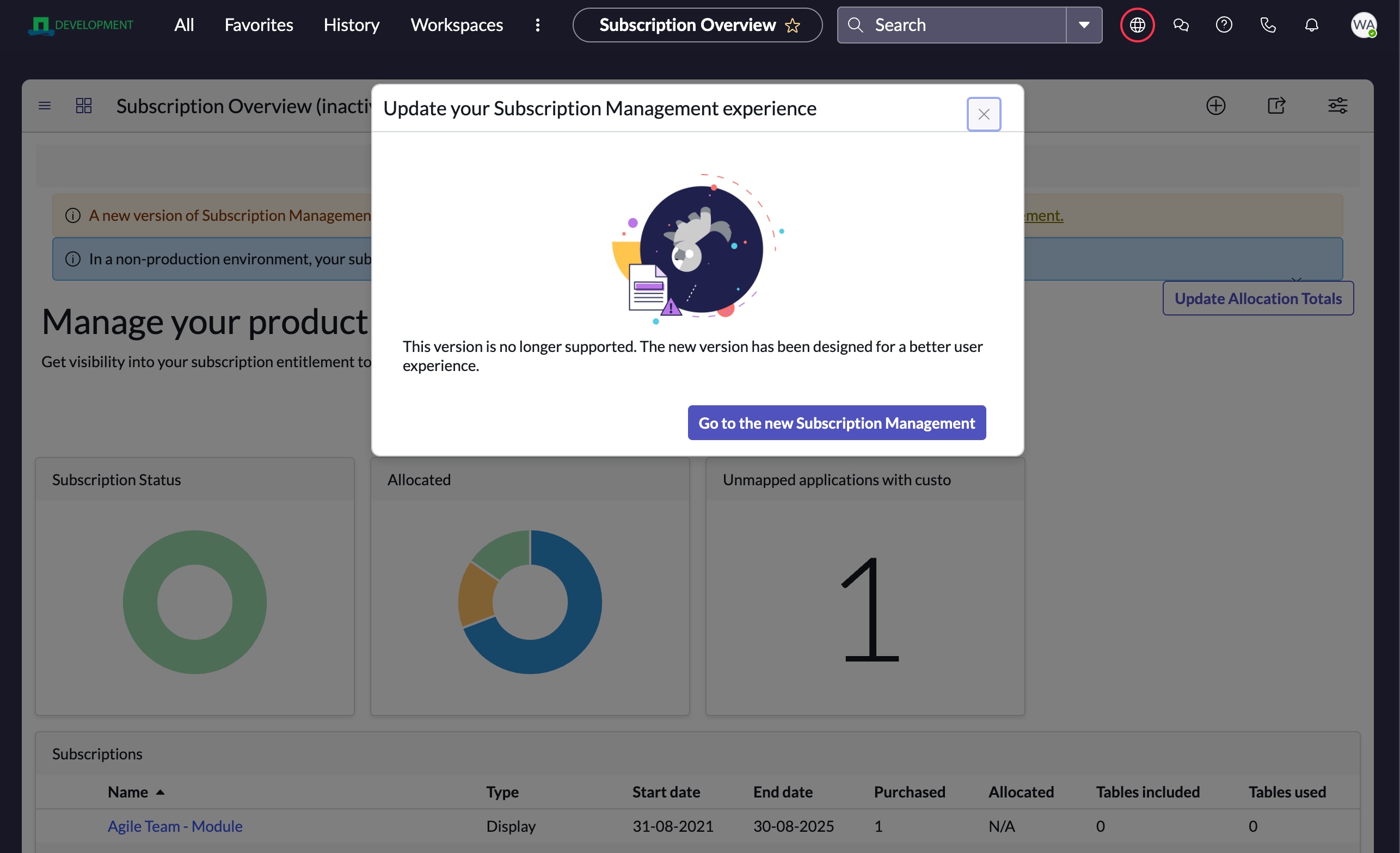The height and width of the screenshot is (853, 1400).
Task: Open the Workspaces menu
Action: (x=456, y=25)
